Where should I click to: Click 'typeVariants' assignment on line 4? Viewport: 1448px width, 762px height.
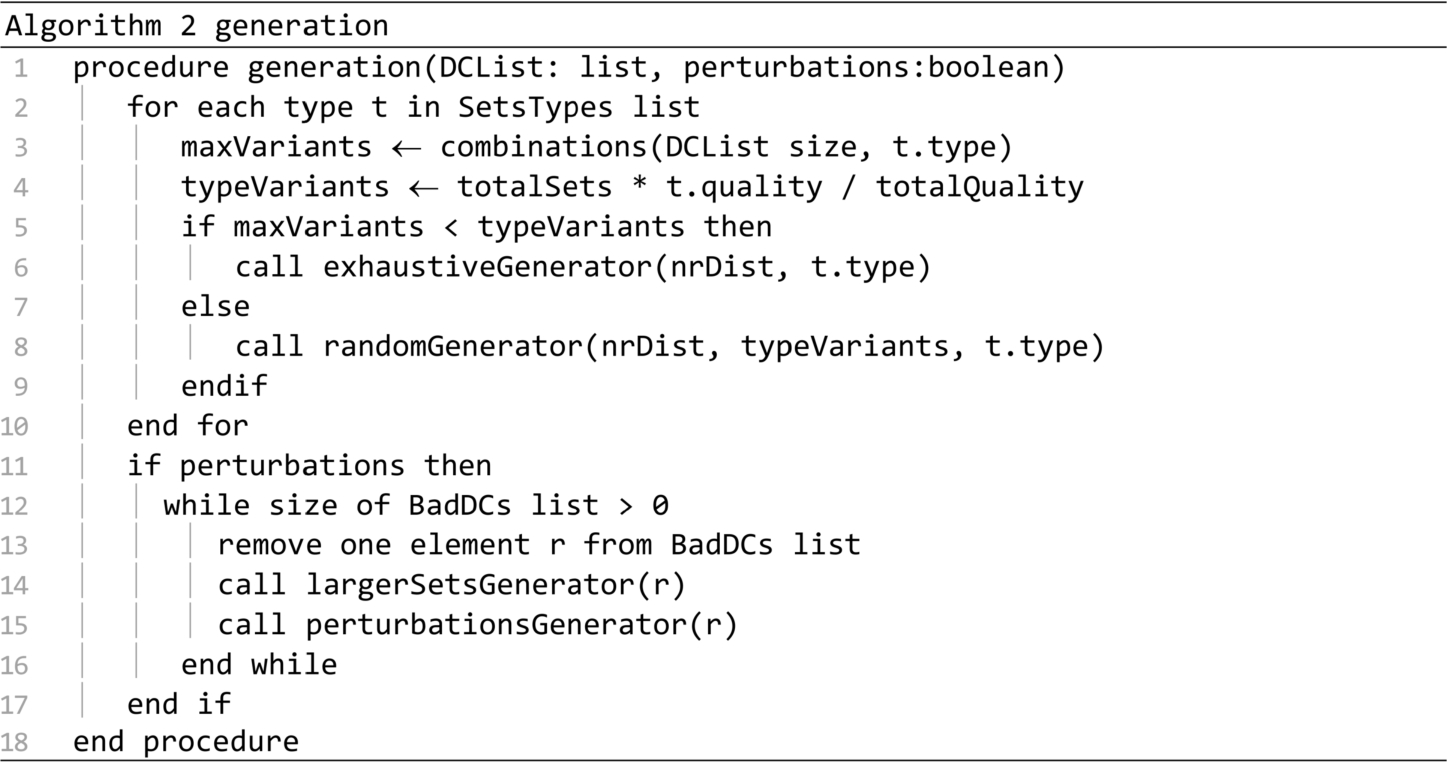(x=285, y=187)
